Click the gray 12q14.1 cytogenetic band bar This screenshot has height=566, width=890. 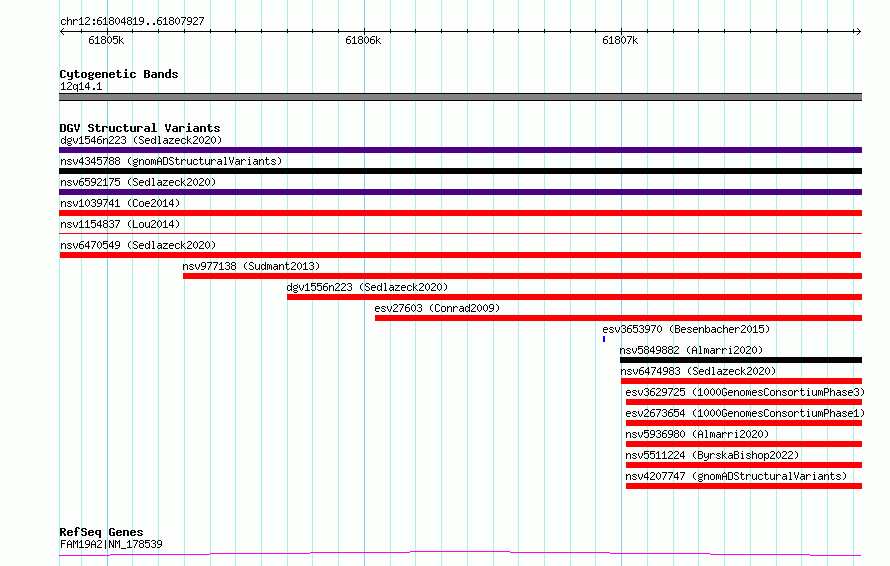460,97
